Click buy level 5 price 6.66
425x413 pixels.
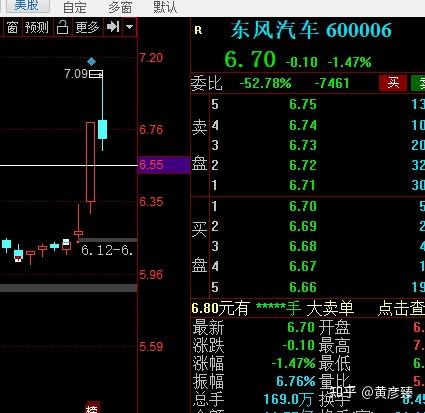[303, 287]
